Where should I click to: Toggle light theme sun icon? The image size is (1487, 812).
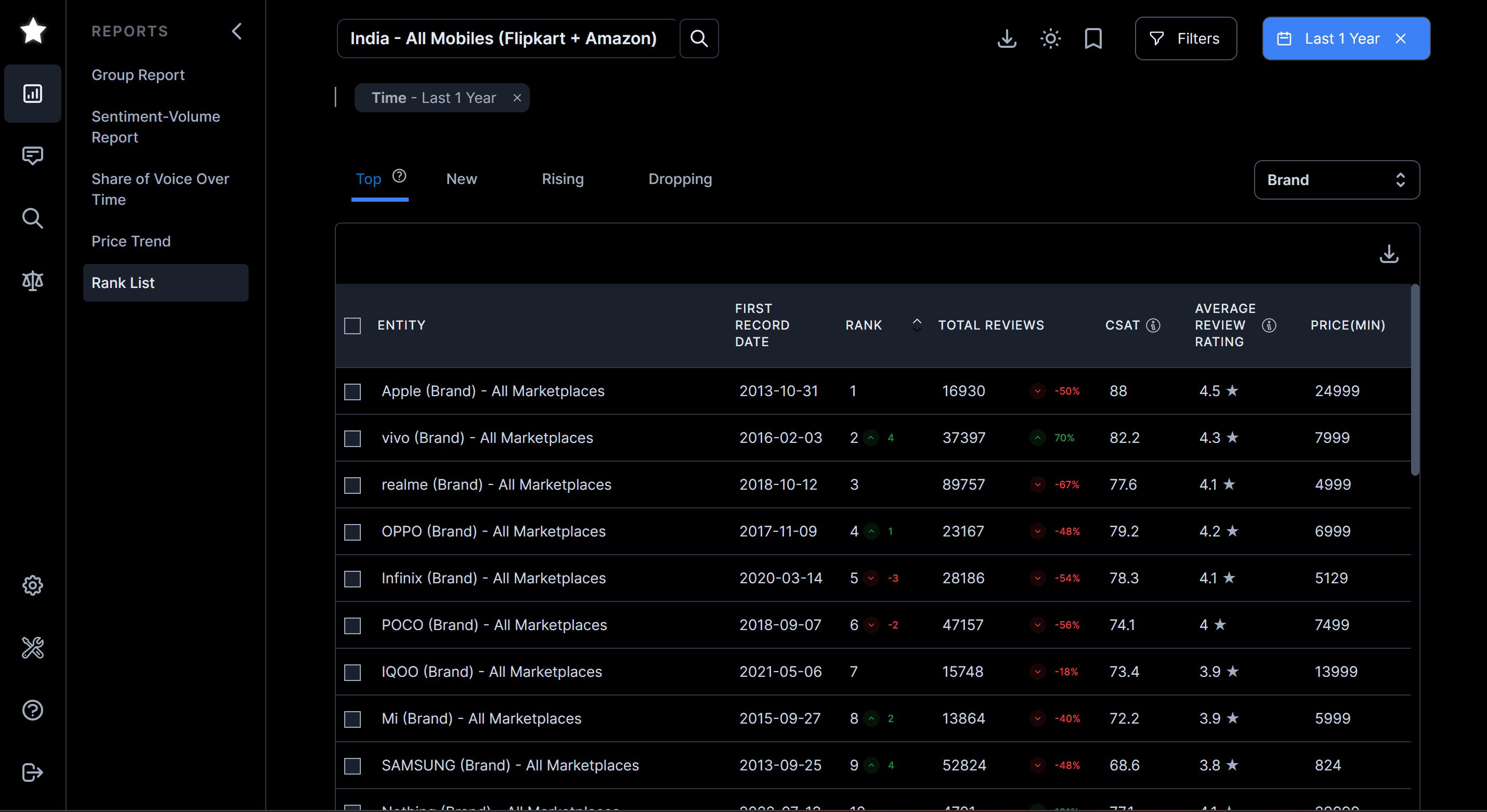1051,38
